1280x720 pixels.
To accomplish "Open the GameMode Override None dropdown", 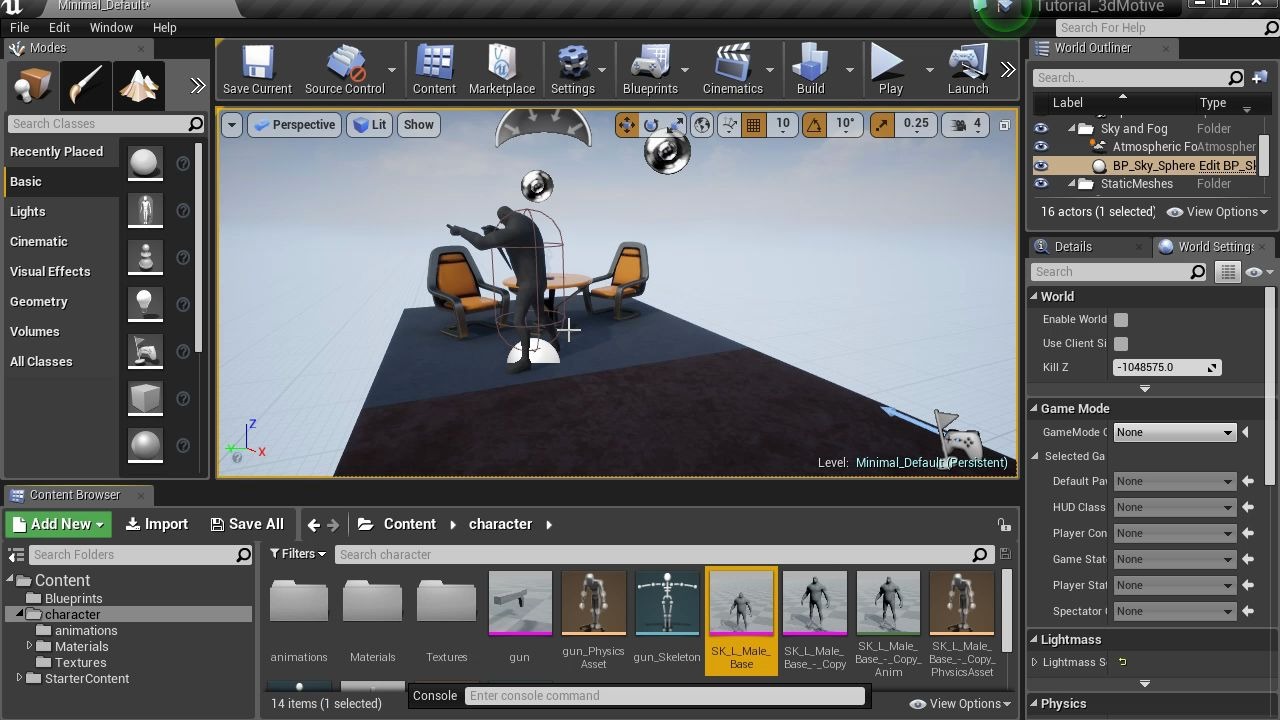I will (x=1174, y=433).
